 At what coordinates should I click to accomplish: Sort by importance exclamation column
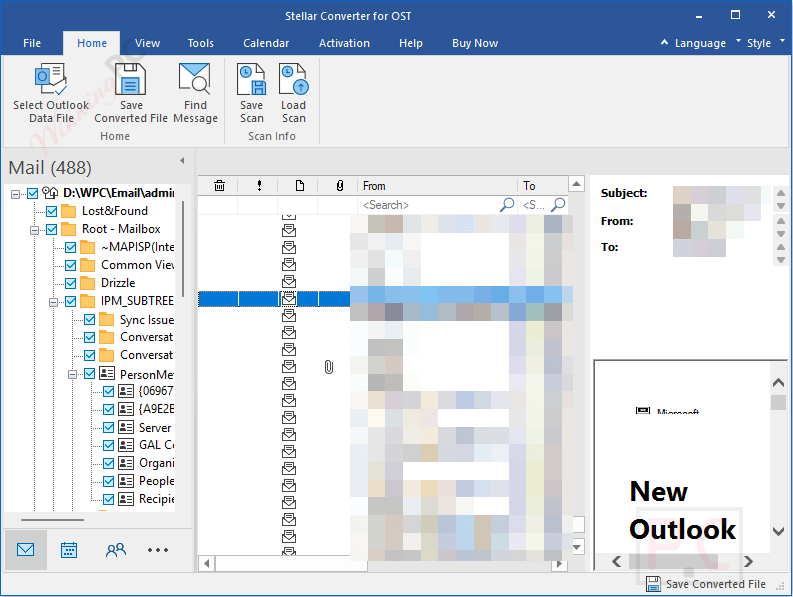[259, 186]
